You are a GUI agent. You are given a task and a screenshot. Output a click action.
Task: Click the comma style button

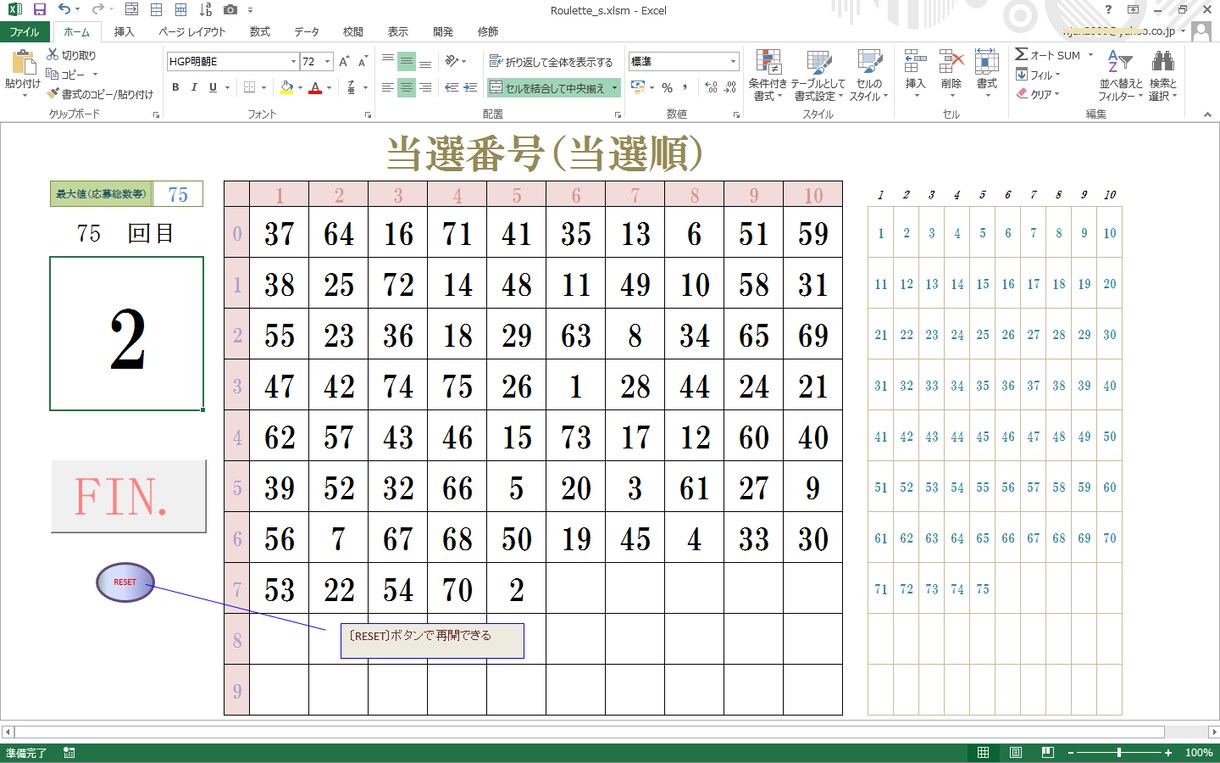685,88
